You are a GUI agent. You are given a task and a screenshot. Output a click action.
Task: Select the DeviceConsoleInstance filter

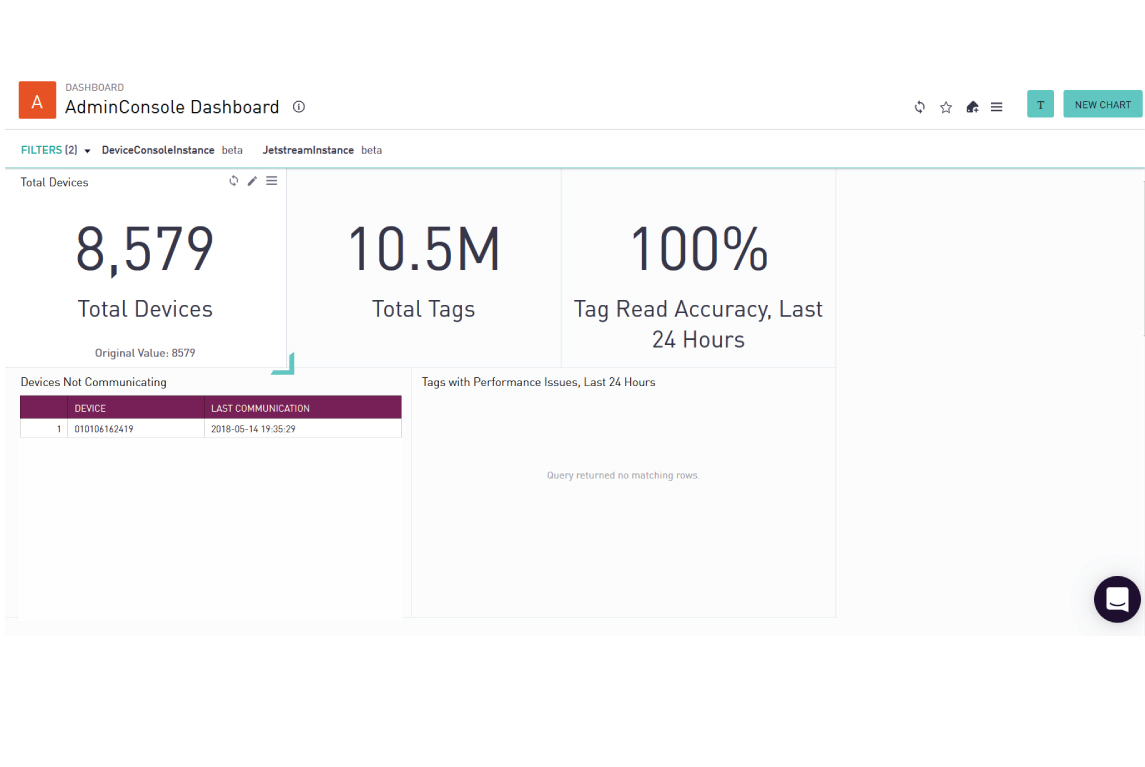click(x=160, y=149)
